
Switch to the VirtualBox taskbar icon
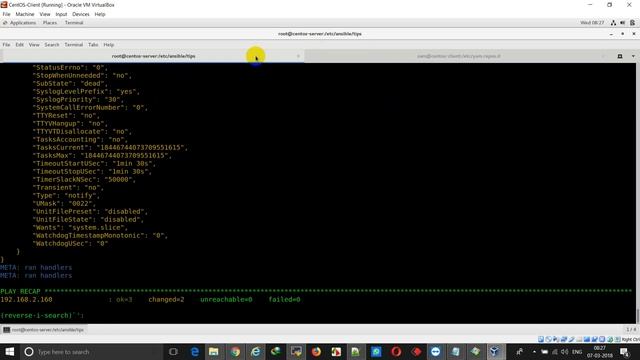[x=495, y=351]
